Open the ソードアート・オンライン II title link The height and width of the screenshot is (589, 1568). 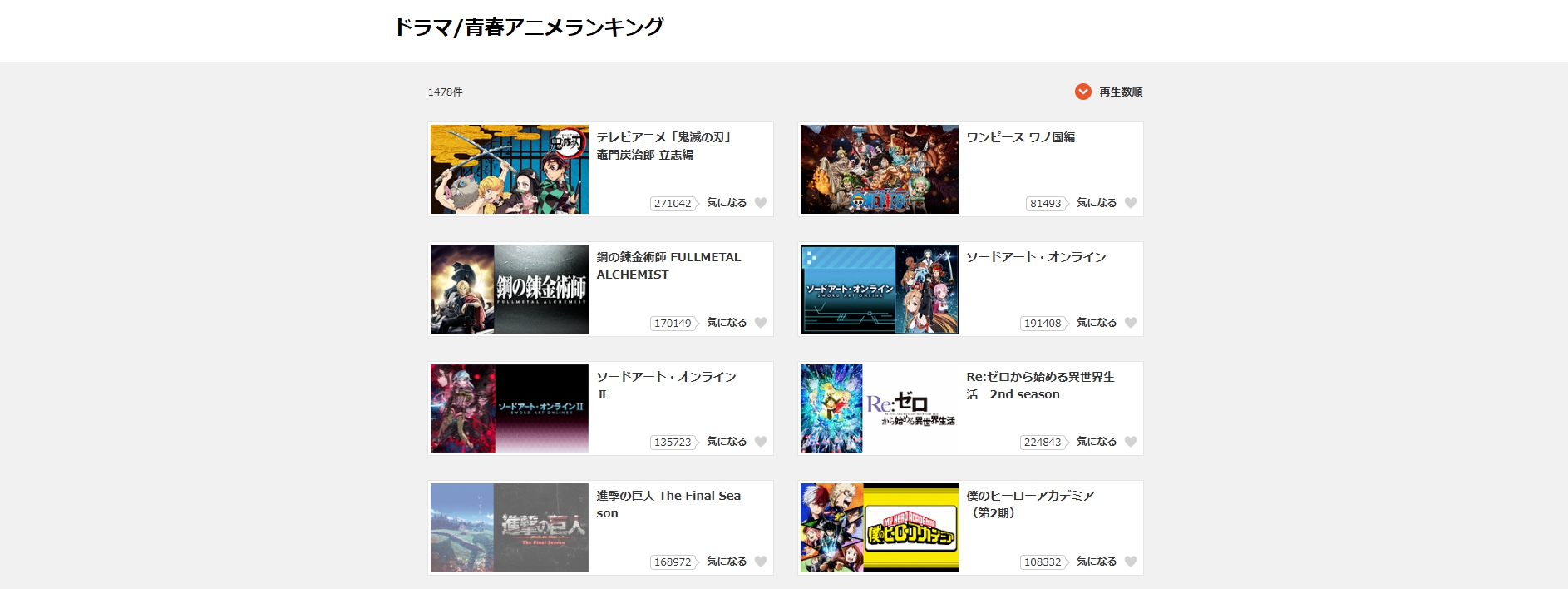pos(666,386)
